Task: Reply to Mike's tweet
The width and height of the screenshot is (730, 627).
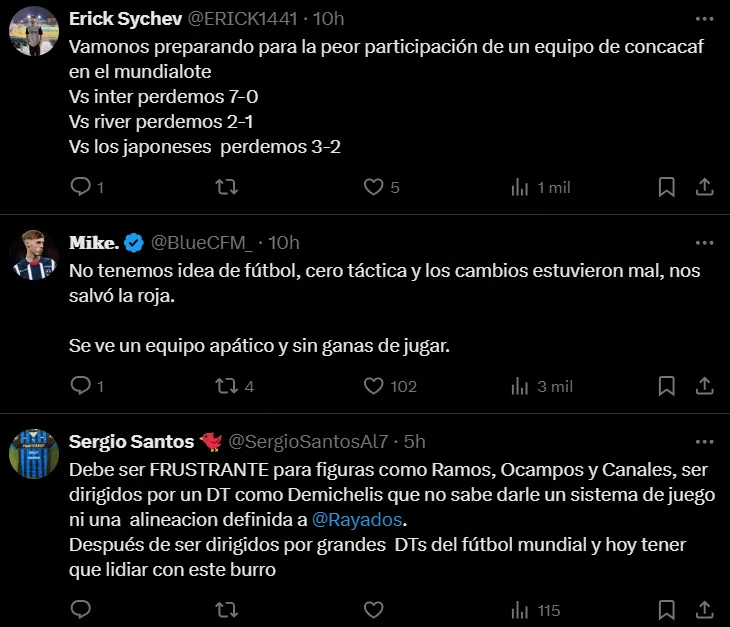Action: [81, 386]
